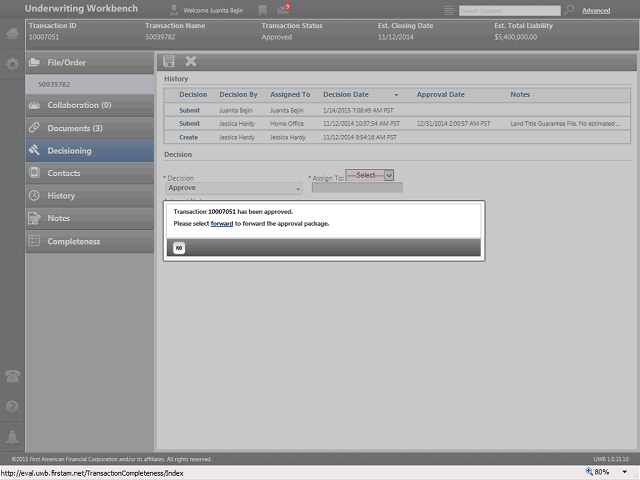The image size is (640, 480).
Task: Open the Notes menu item
Action: click(90, 218)
